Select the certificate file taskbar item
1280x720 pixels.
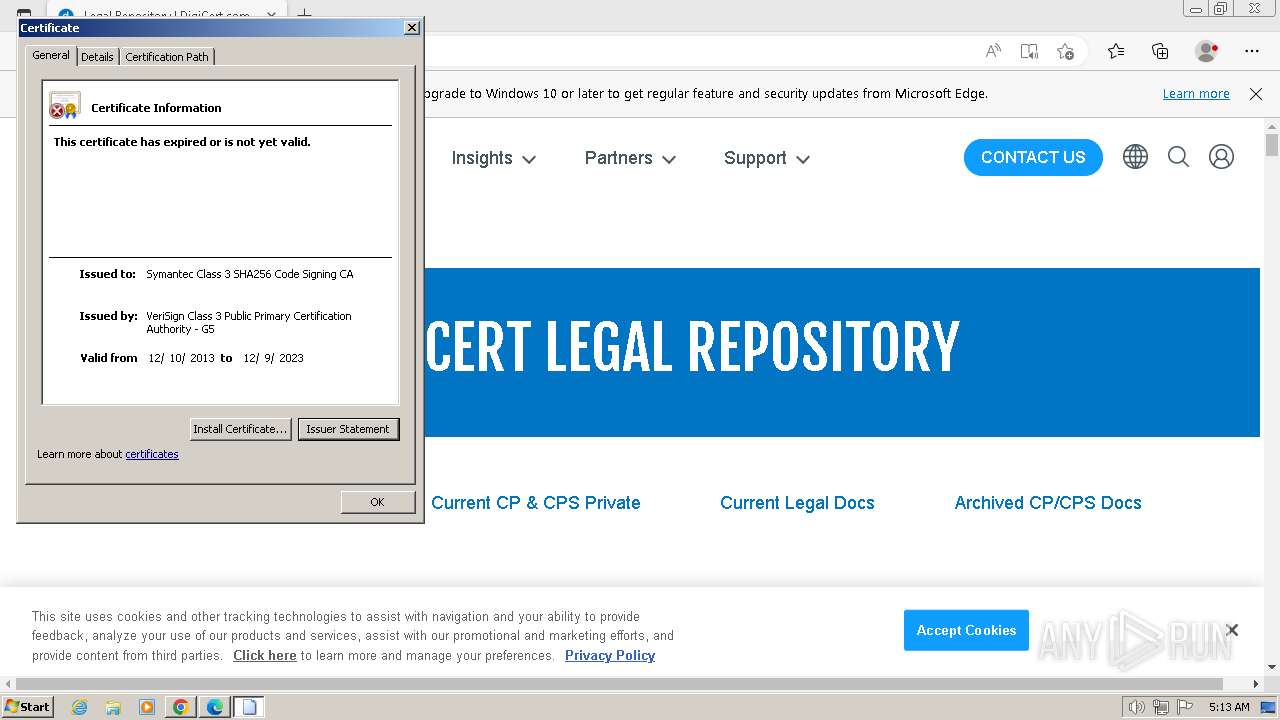tap(249, 707)
